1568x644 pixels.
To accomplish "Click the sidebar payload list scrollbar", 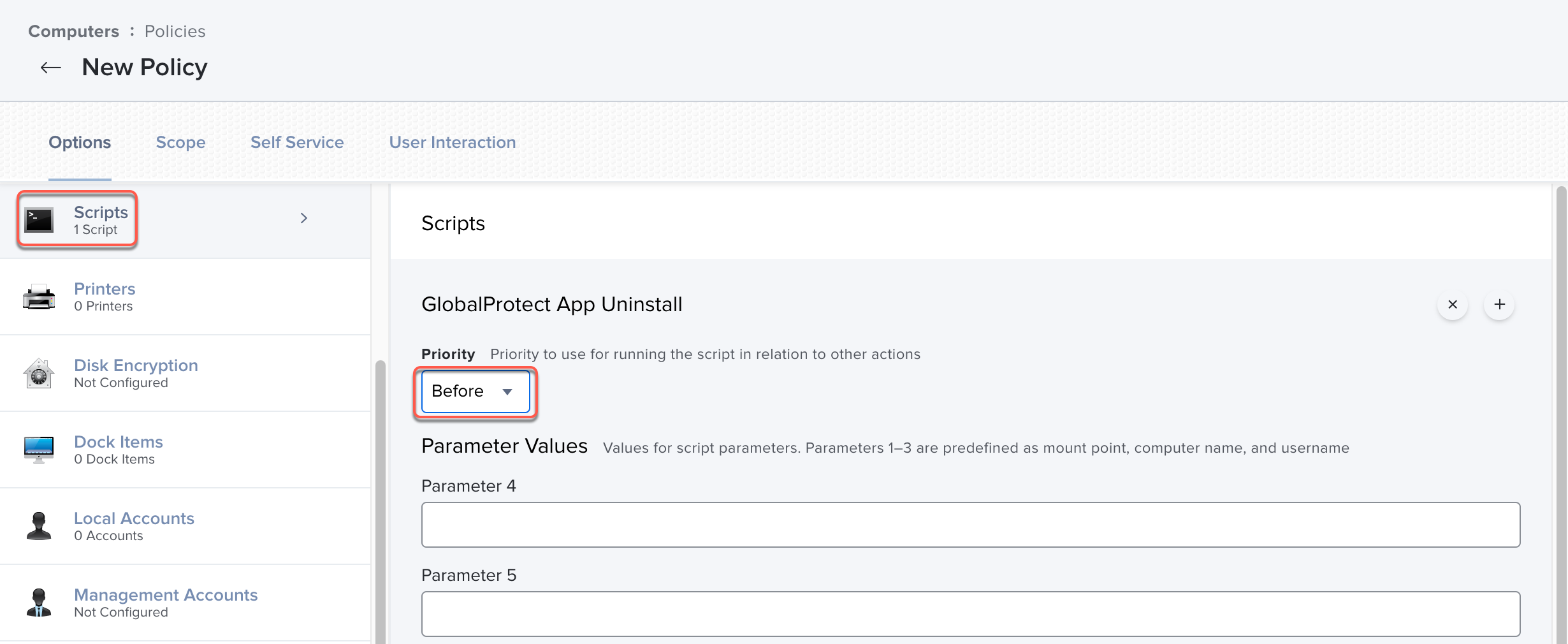I will (x=381, y=497).
